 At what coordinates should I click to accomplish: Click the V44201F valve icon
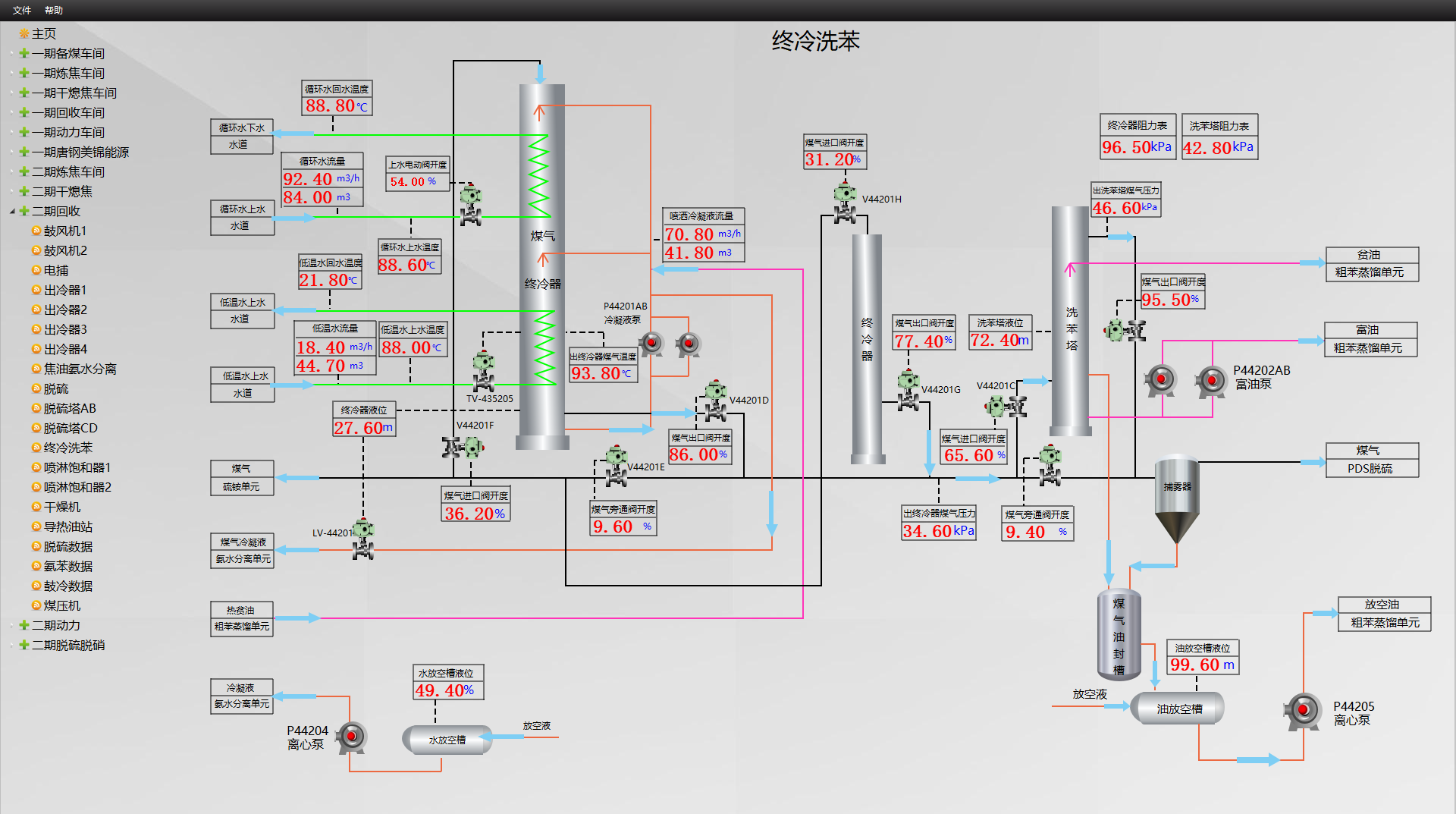click(x=463, y=448)
